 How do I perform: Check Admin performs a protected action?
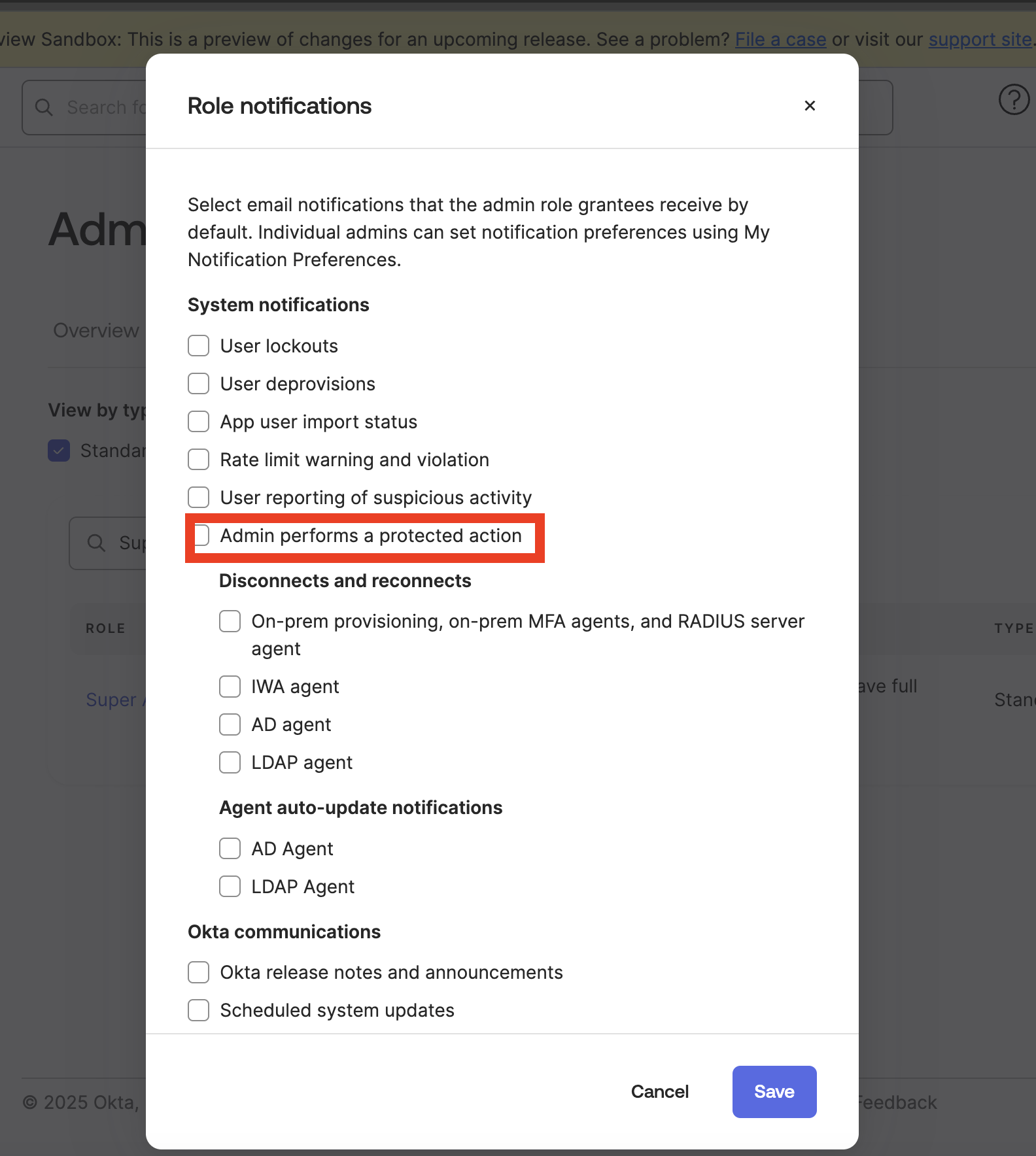point(201,535)
